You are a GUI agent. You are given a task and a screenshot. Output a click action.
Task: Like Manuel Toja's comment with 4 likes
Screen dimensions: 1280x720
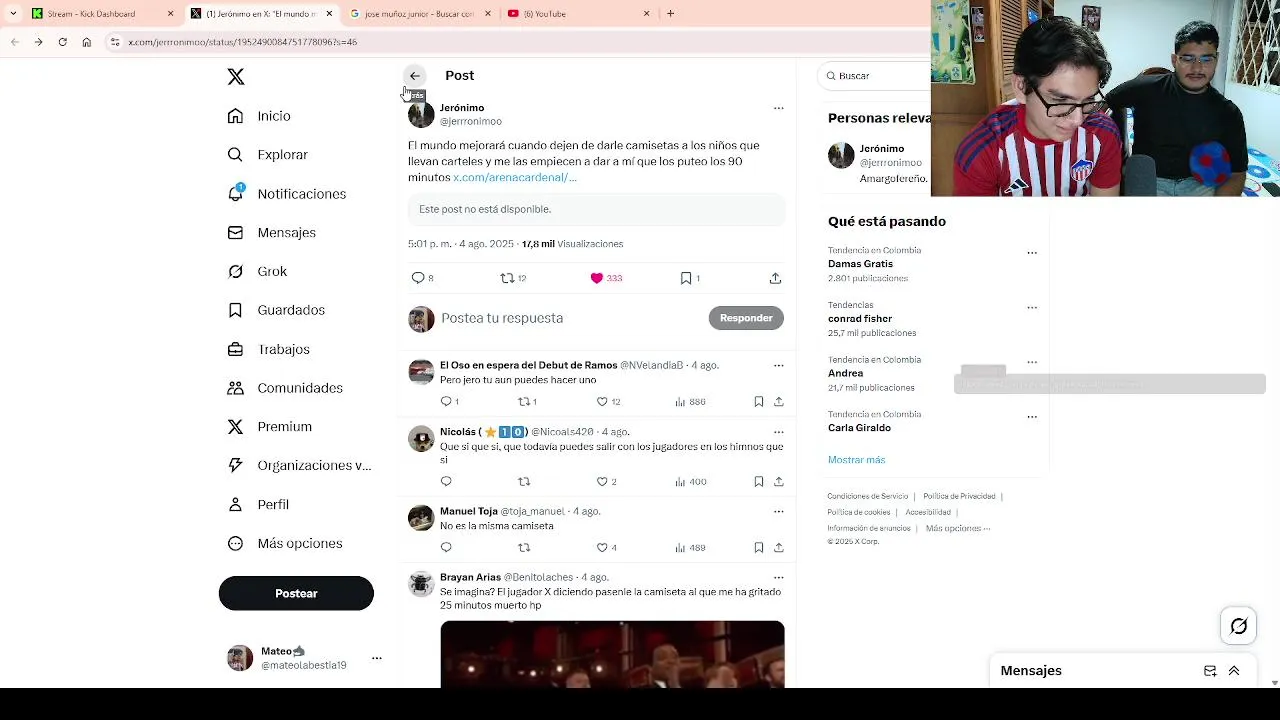coord(602,547)
